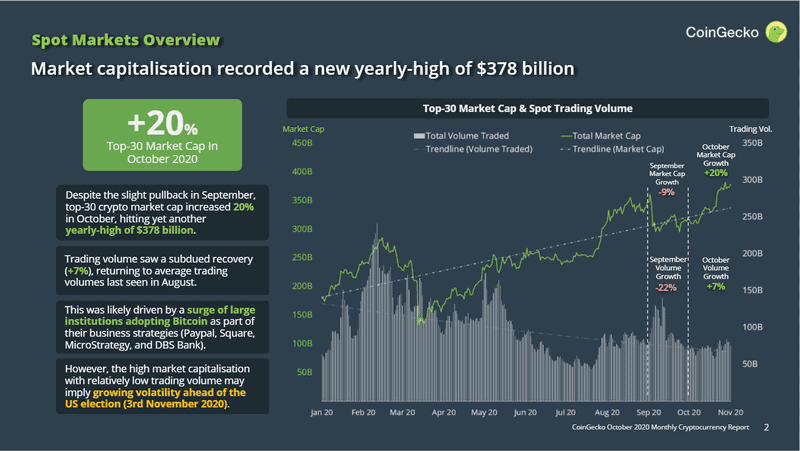Click the September Volume Growth -22% label
The width and height of the screenshot is (800, 451).
click(667, 274)
